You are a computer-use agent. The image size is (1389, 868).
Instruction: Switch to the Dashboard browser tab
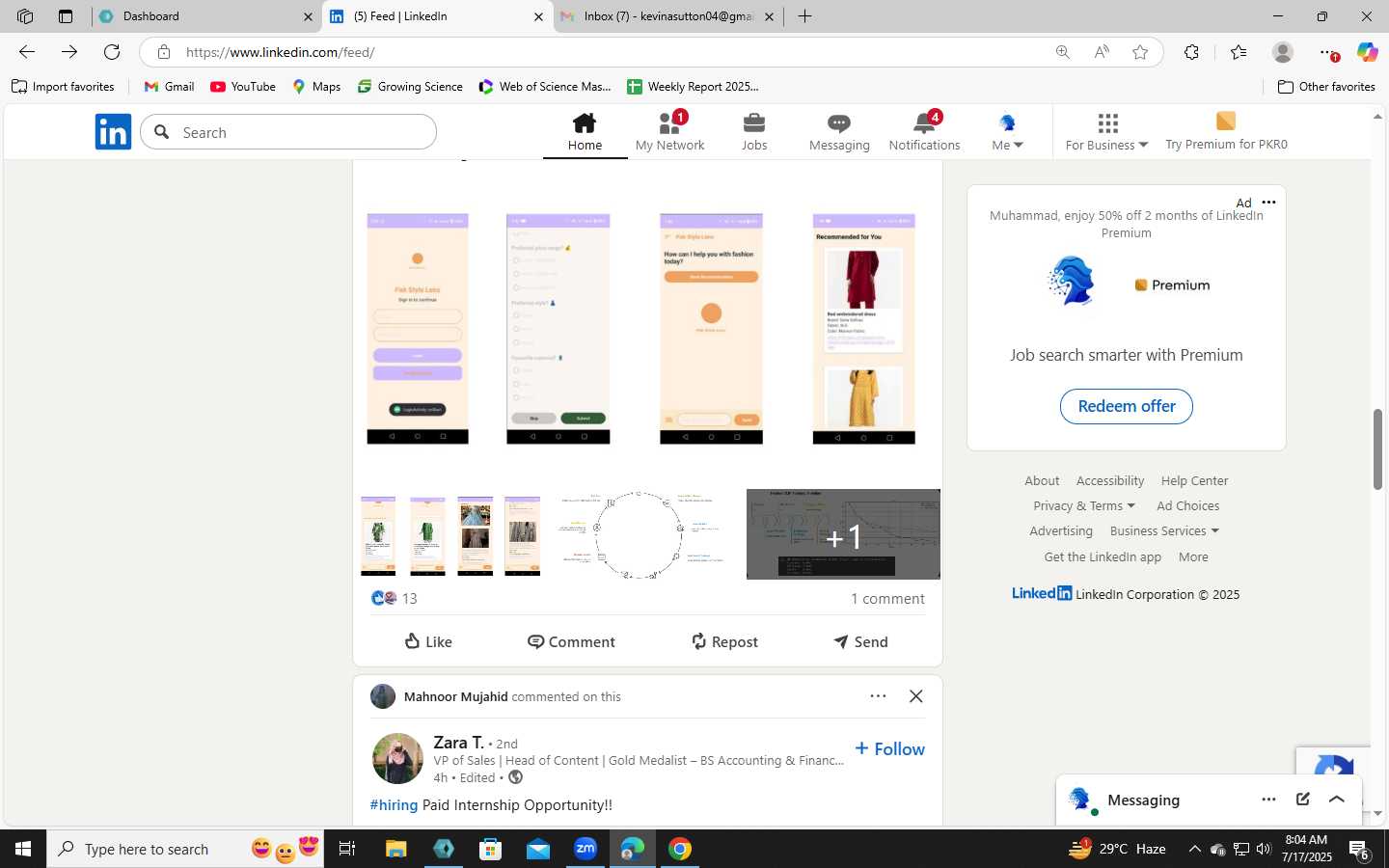pyautogui.click(x=207, y=16)
